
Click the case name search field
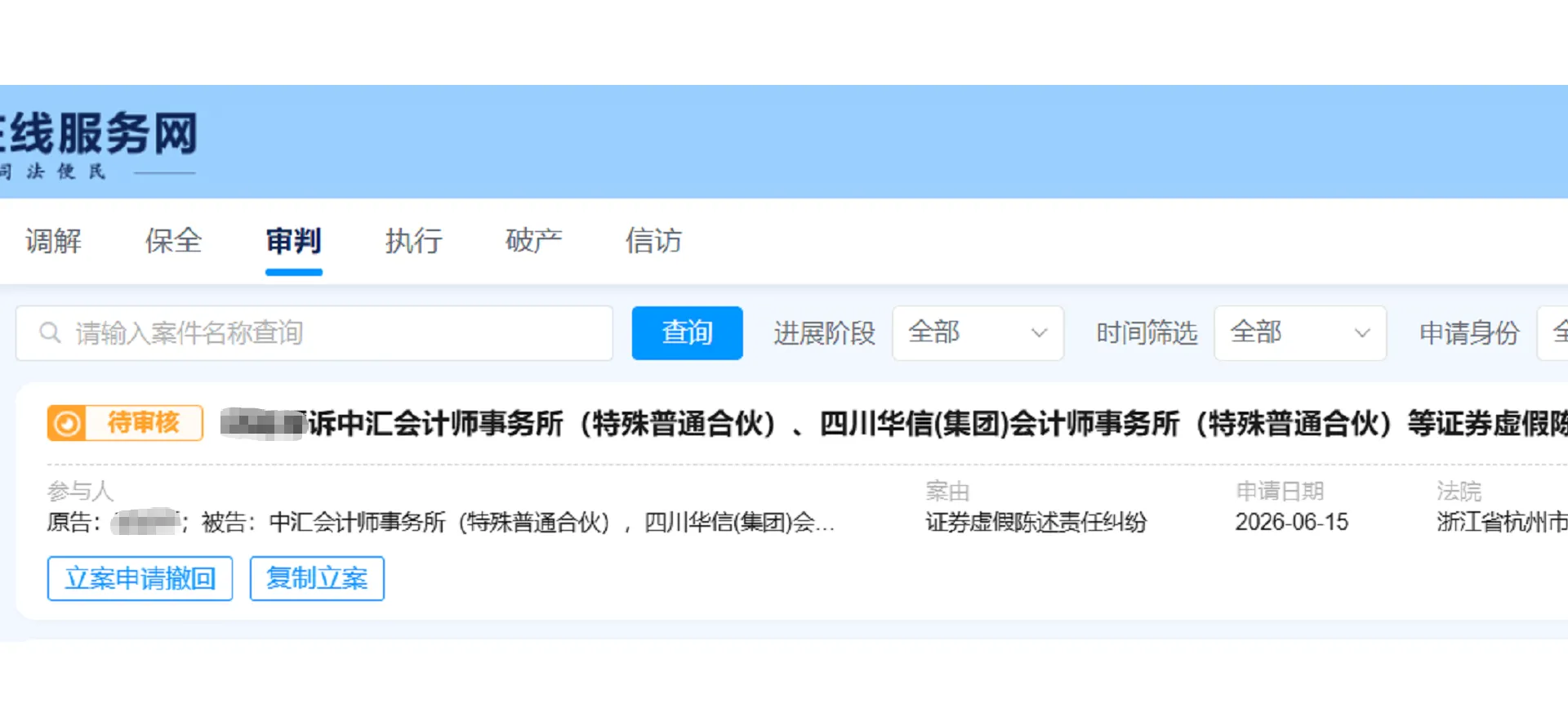[314, 333]
